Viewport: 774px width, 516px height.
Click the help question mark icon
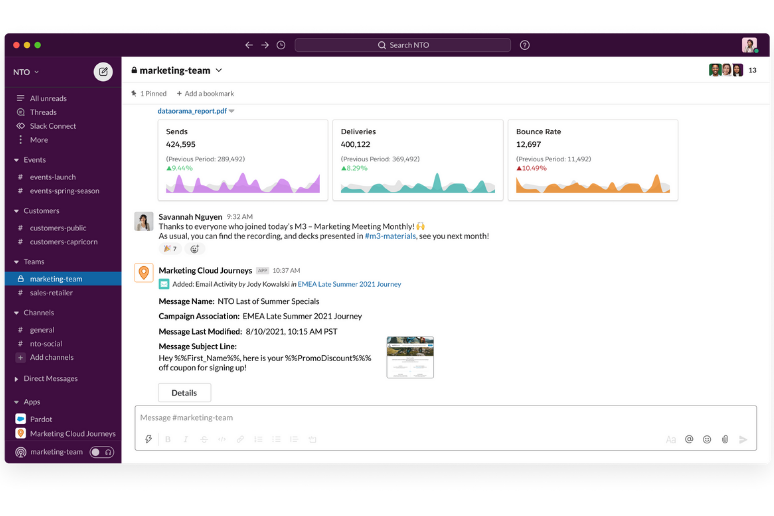click(x=525, y=45)
